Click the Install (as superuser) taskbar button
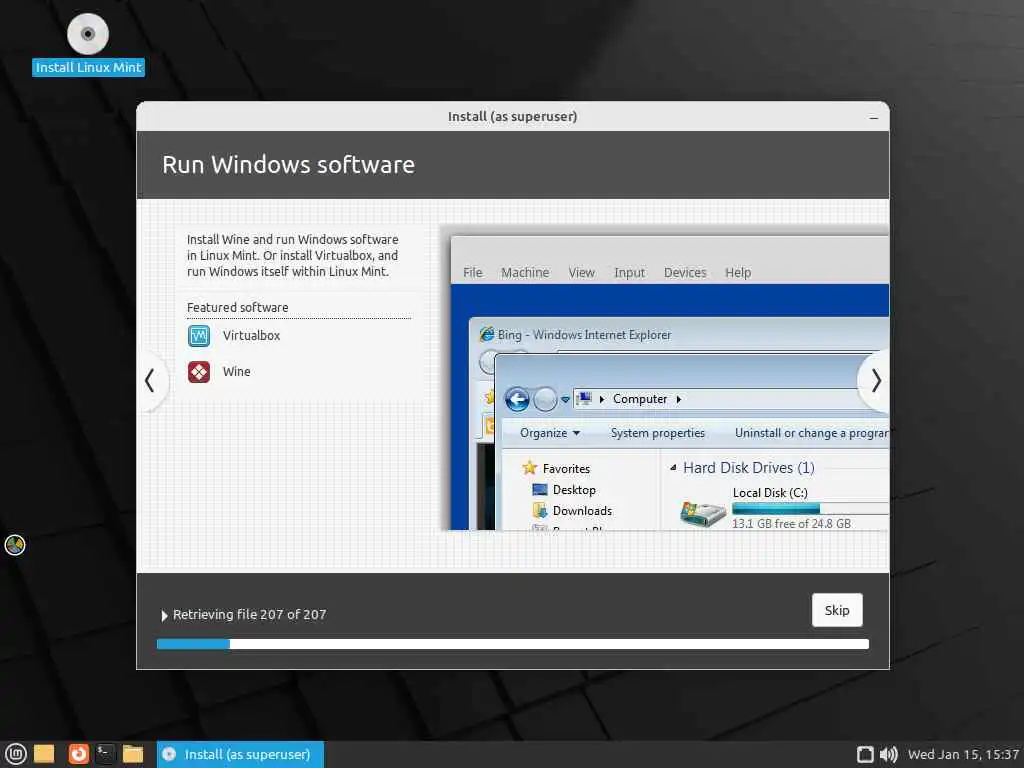The image size is (1024, 768). point(240,754)
